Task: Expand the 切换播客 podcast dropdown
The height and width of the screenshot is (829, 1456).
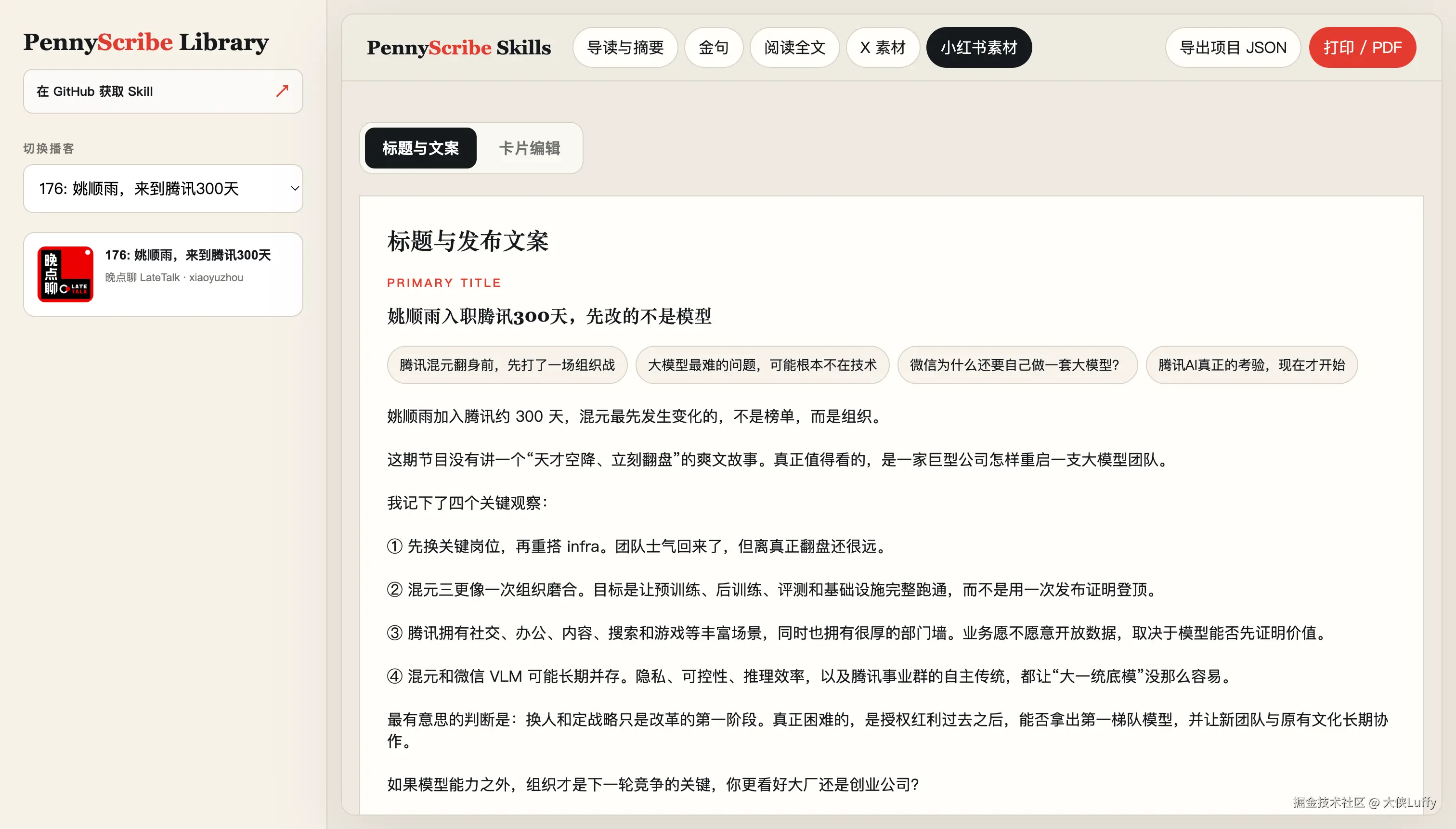Action: (163, 188)
